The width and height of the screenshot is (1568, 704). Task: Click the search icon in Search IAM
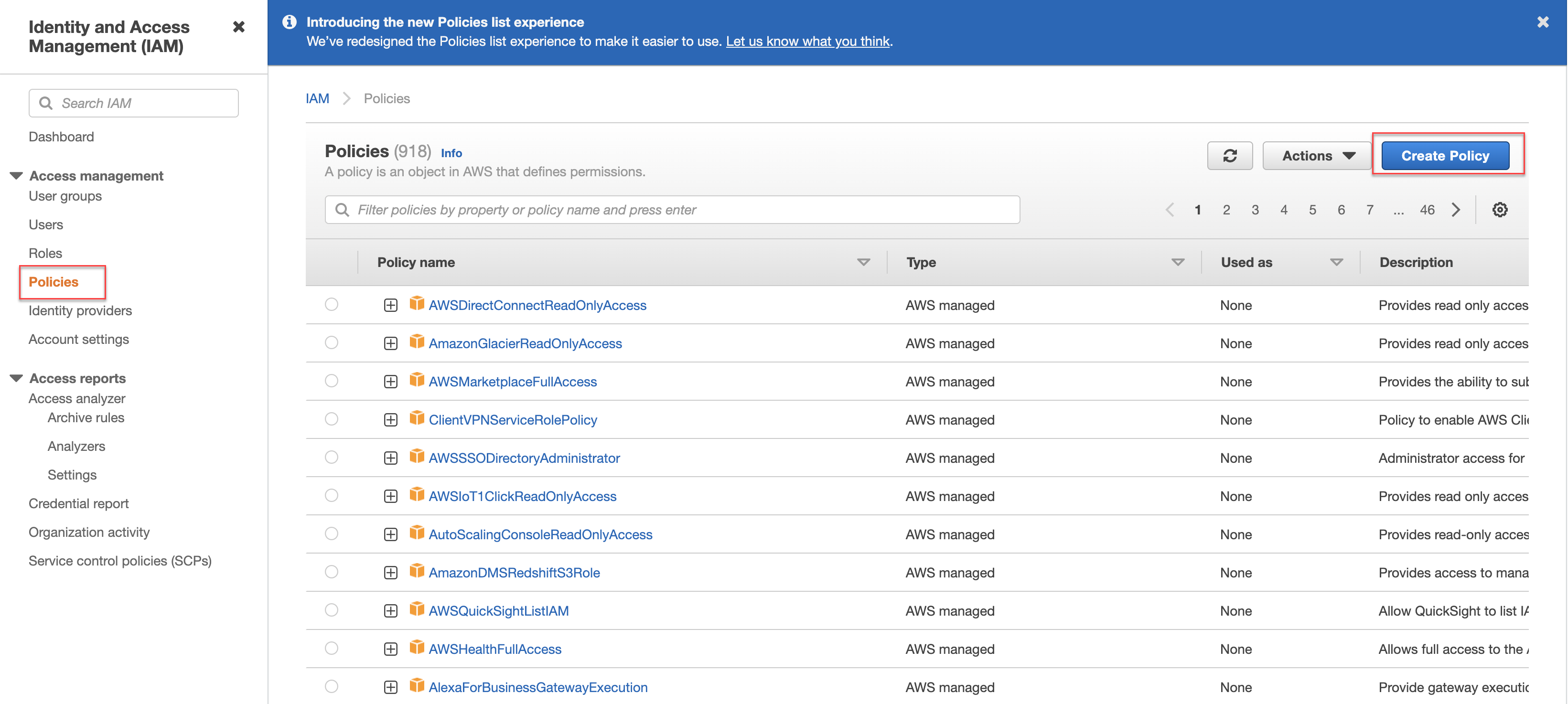tap(46, 104)
